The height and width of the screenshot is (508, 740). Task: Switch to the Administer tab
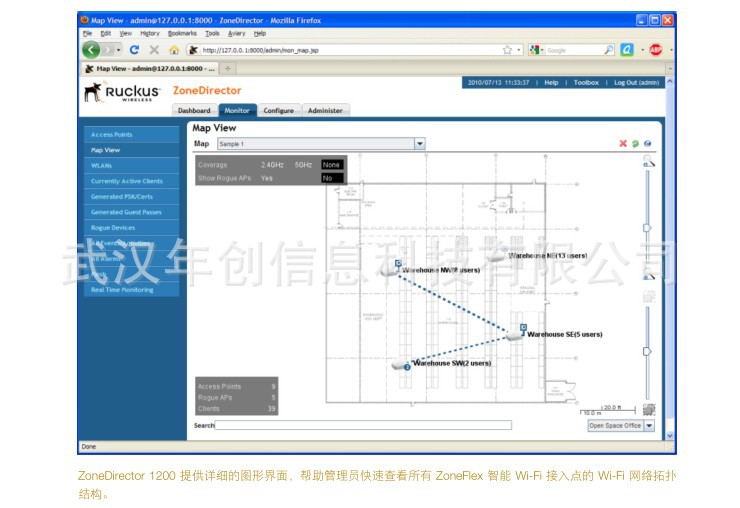[x=325, y=110]
